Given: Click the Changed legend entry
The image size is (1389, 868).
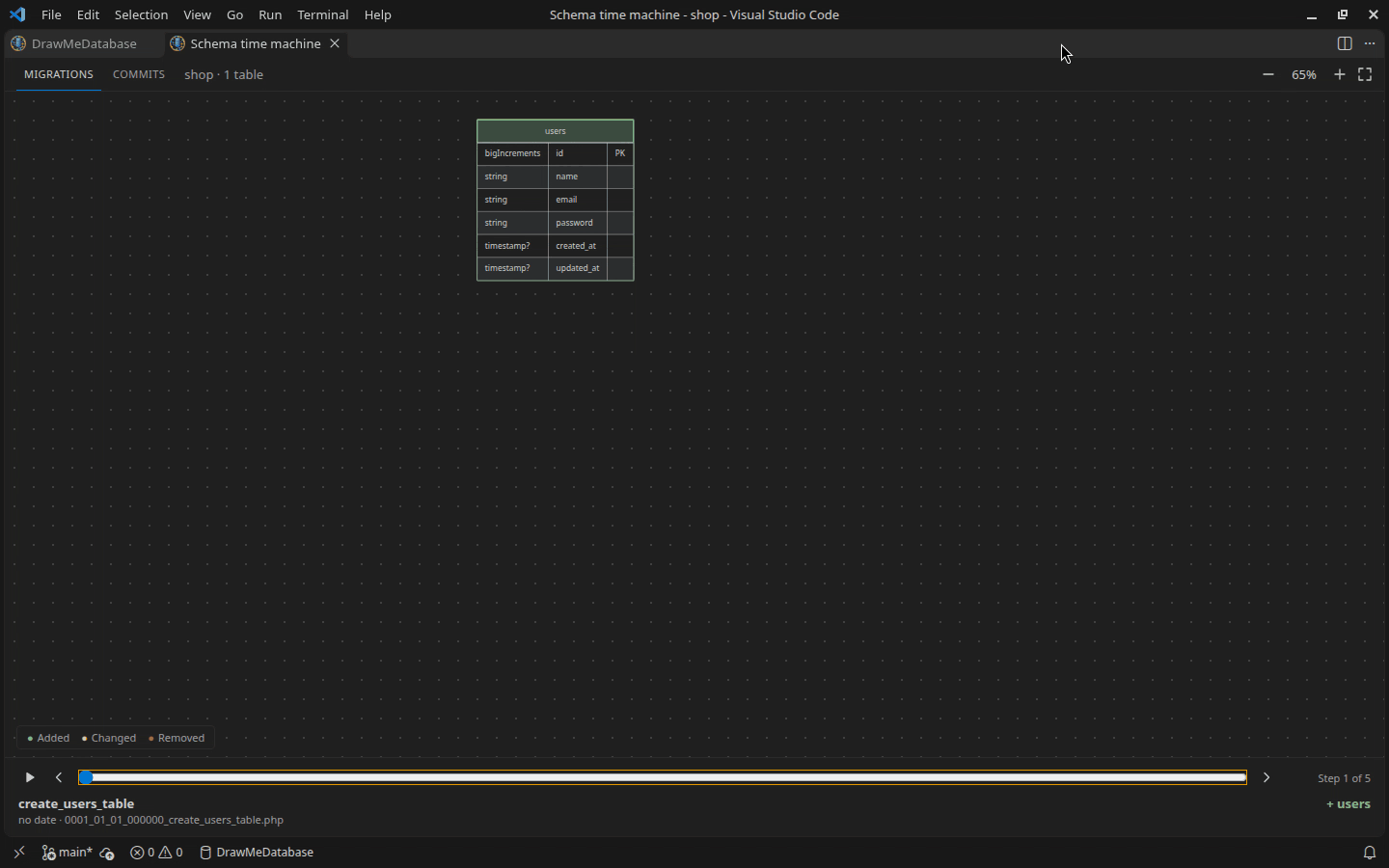Looking at the screenshot, I should (109, 738).
